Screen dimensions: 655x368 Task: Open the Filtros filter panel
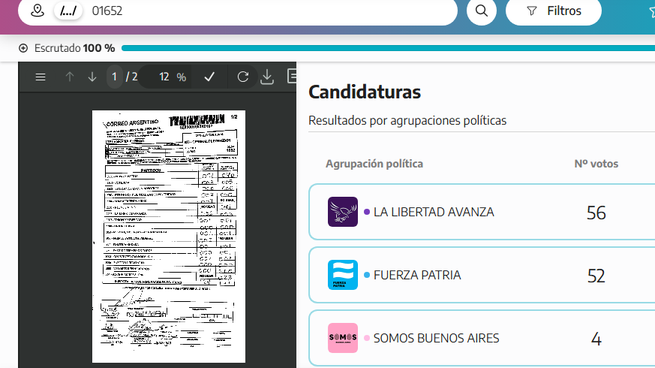pos(553,11)
